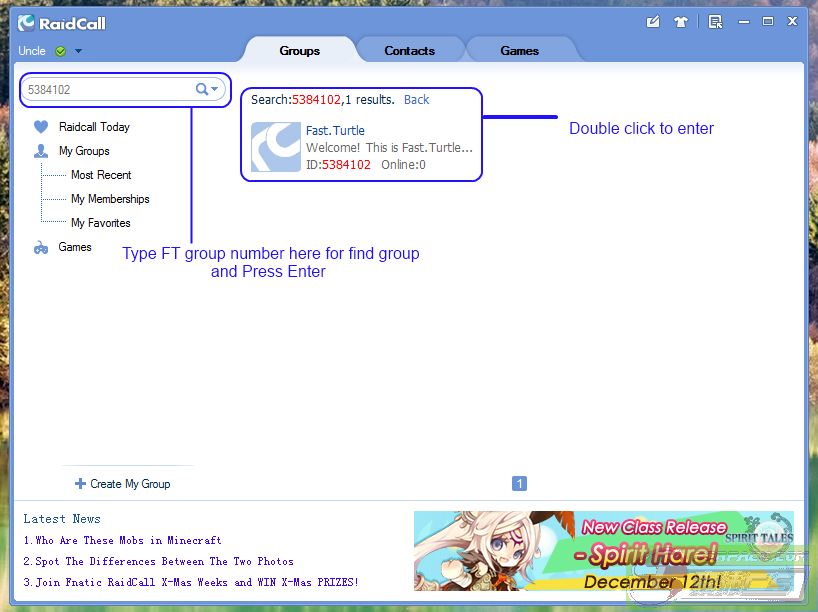Viewport: 818px width, 612px height.
Task: Open the feedback edit icon in title bar
Action: (x=653, y=21)
